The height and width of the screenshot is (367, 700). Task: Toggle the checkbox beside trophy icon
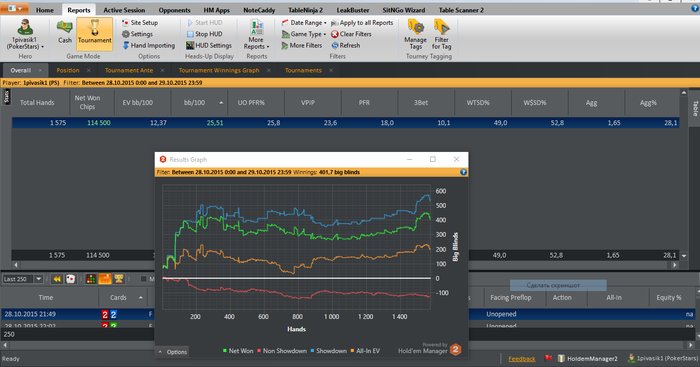click(143, 279)
